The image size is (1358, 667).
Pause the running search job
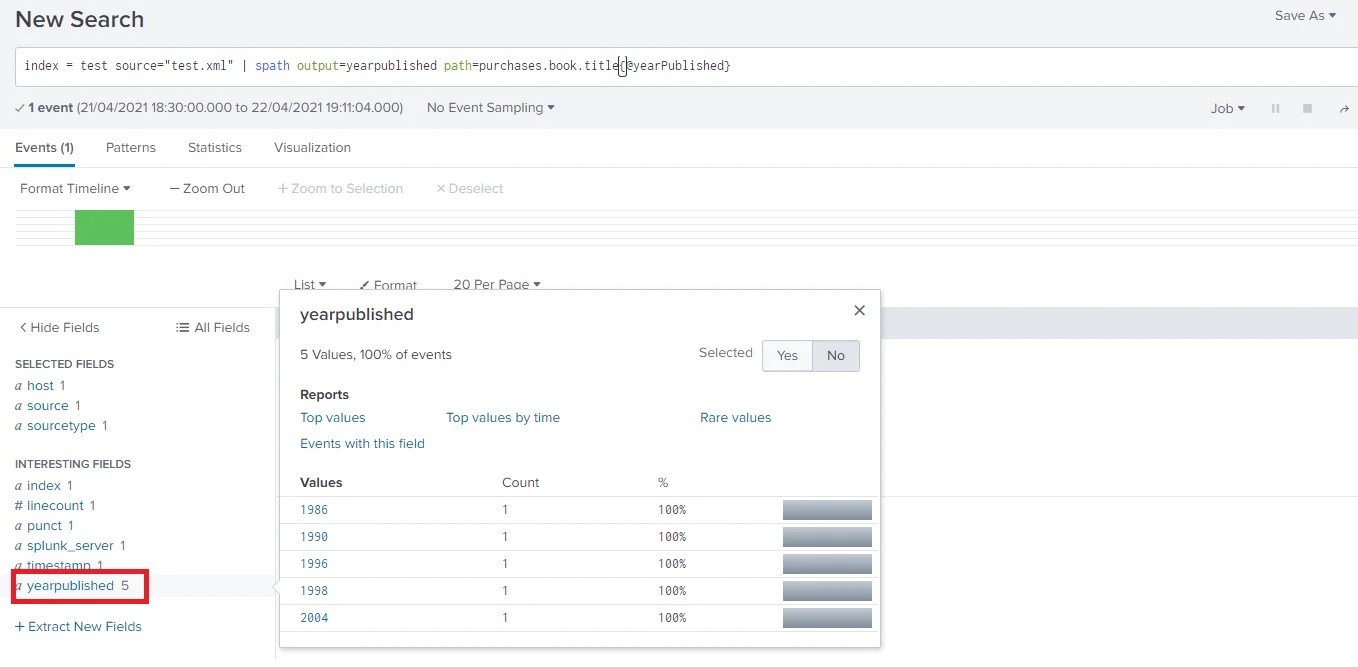[1275, 107]
